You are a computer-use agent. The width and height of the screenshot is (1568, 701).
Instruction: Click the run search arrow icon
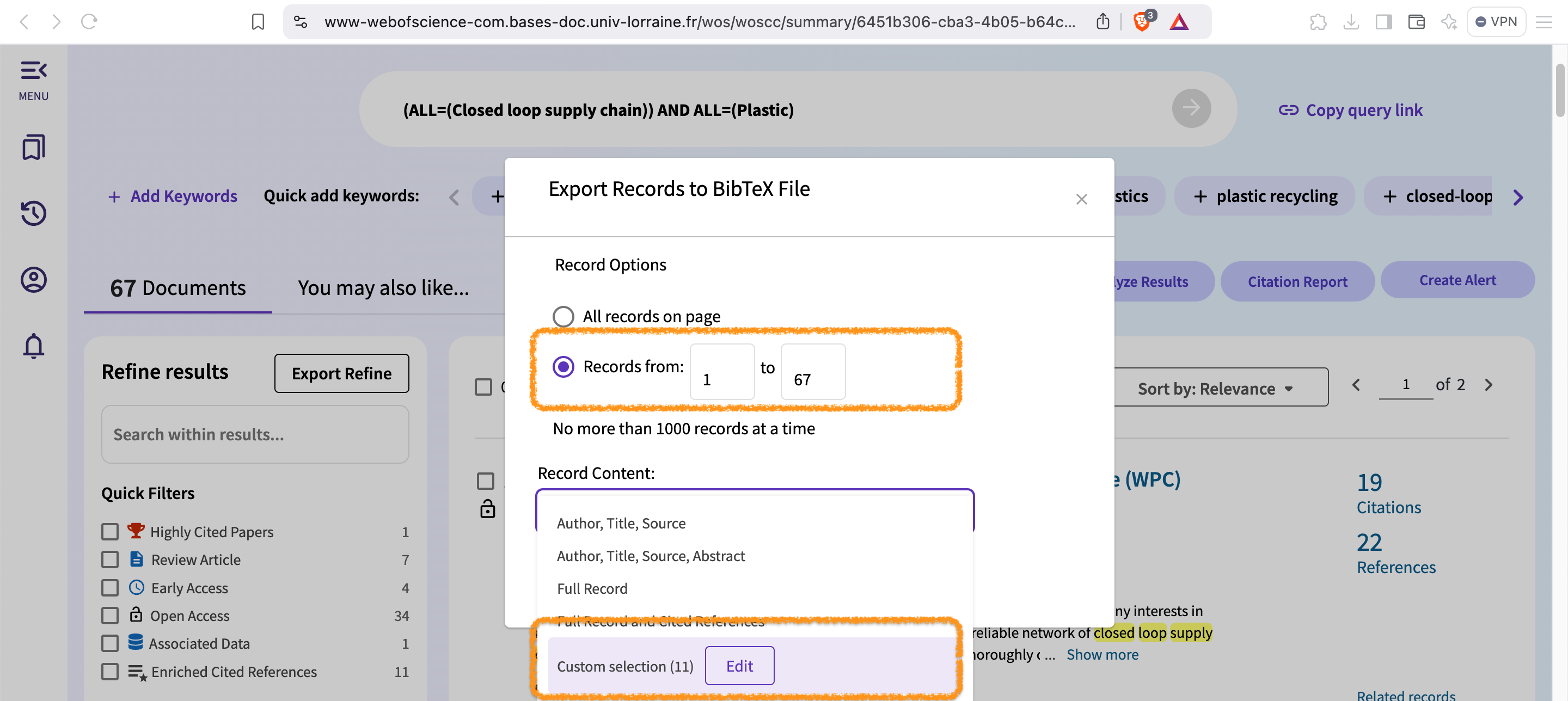pyautogui.click(x=1191, y=108)
